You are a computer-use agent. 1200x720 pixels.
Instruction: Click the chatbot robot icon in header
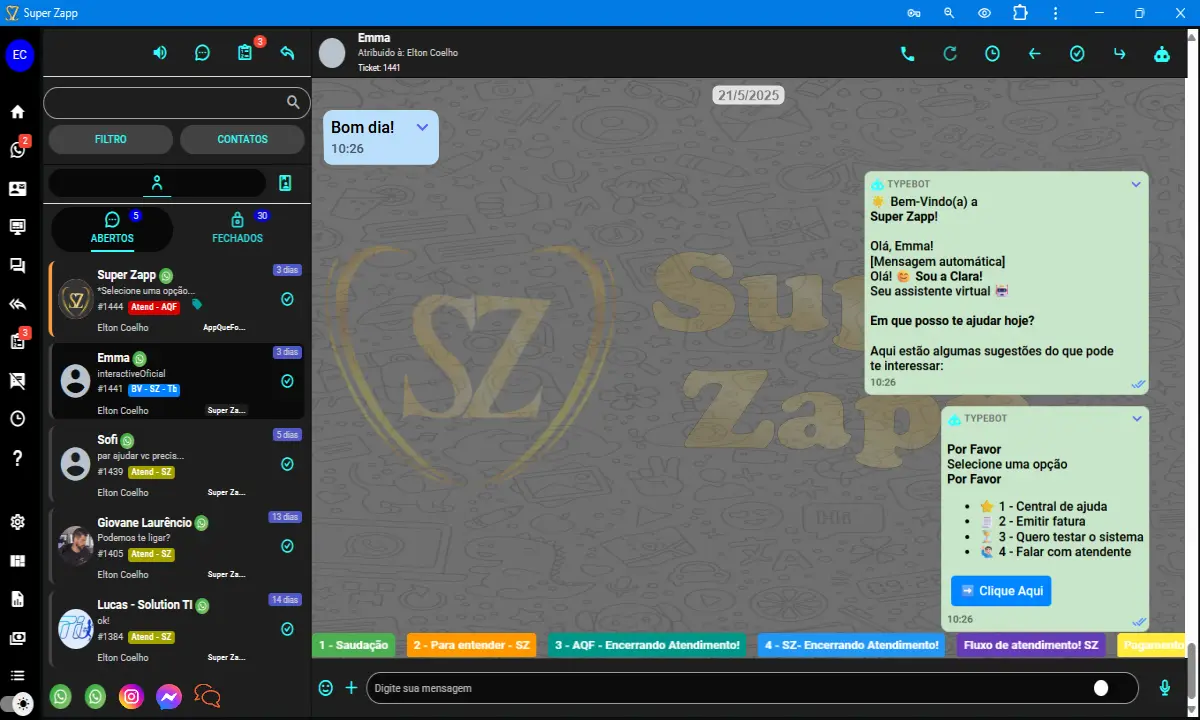coord(1162,54)
